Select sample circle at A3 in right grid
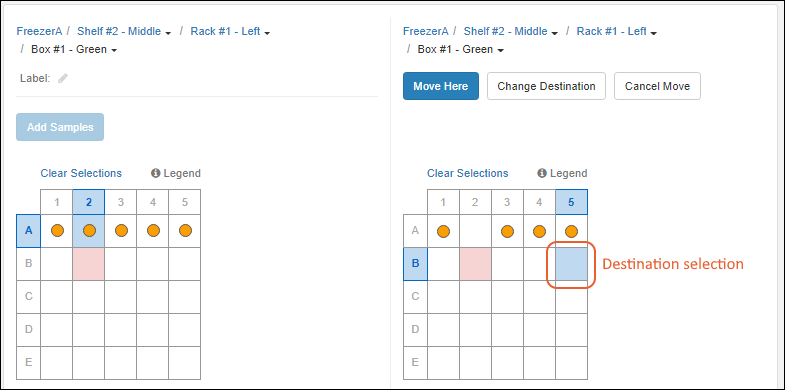 (x=507, y=231)
